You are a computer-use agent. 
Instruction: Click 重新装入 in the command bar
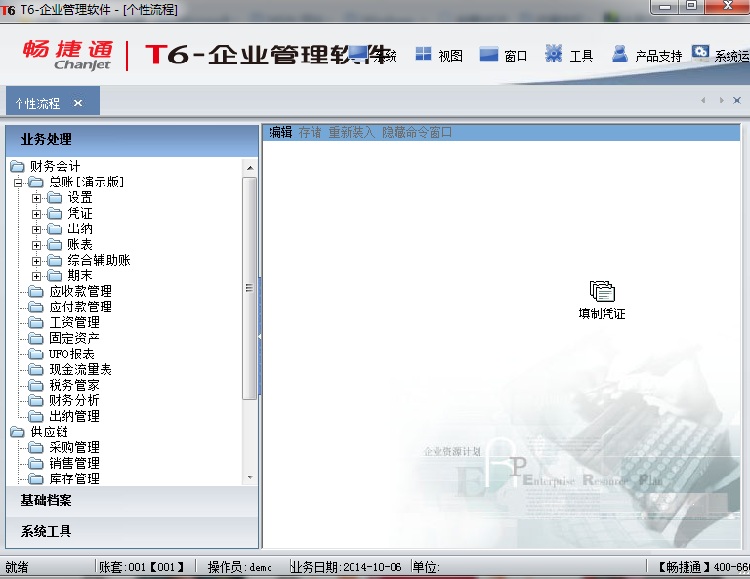pyautogui.click(x=352, y=132)
